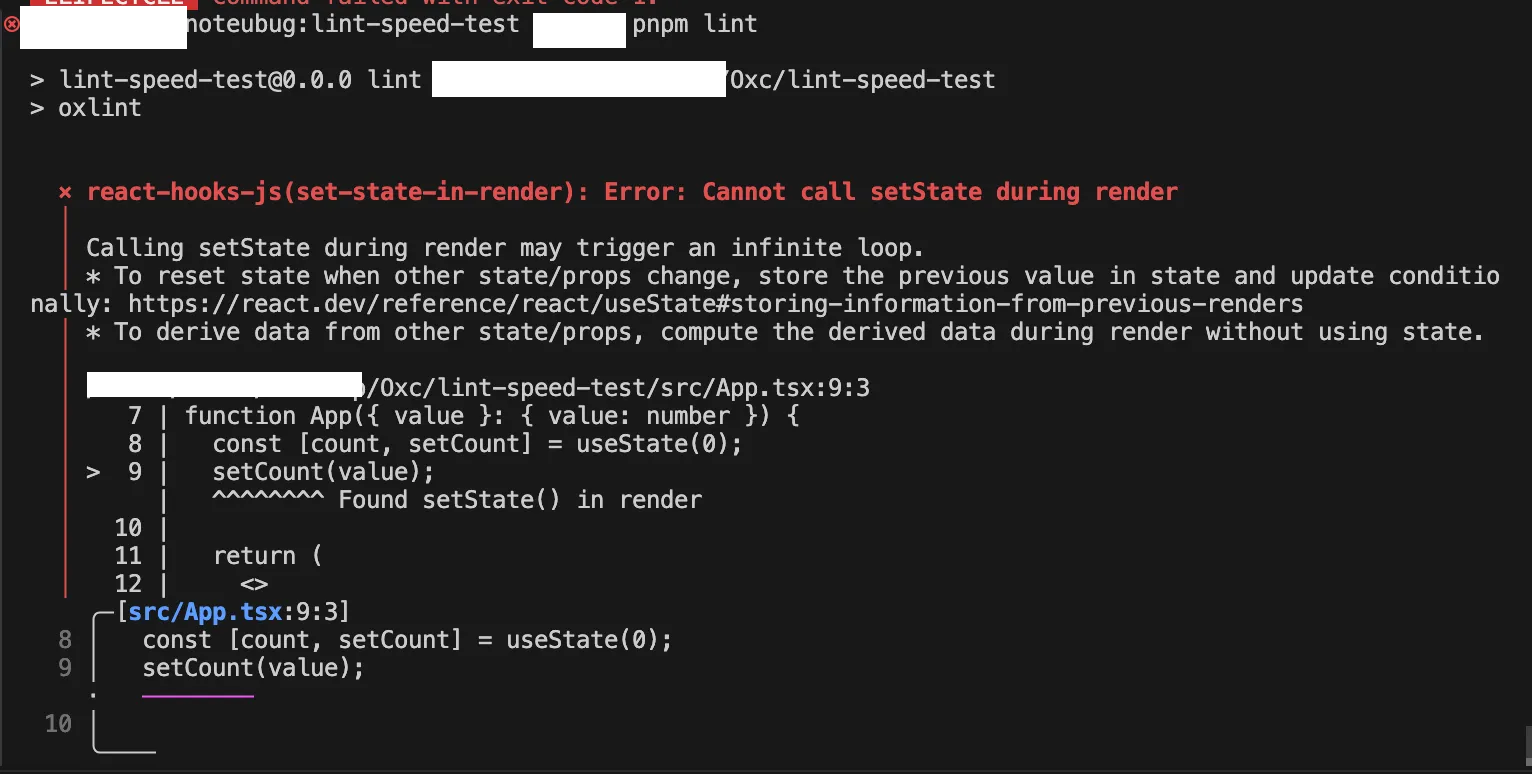1532x774 pixels.
Task: Click the 'return (' code on line 11
Action: click(x=268, y=556)
